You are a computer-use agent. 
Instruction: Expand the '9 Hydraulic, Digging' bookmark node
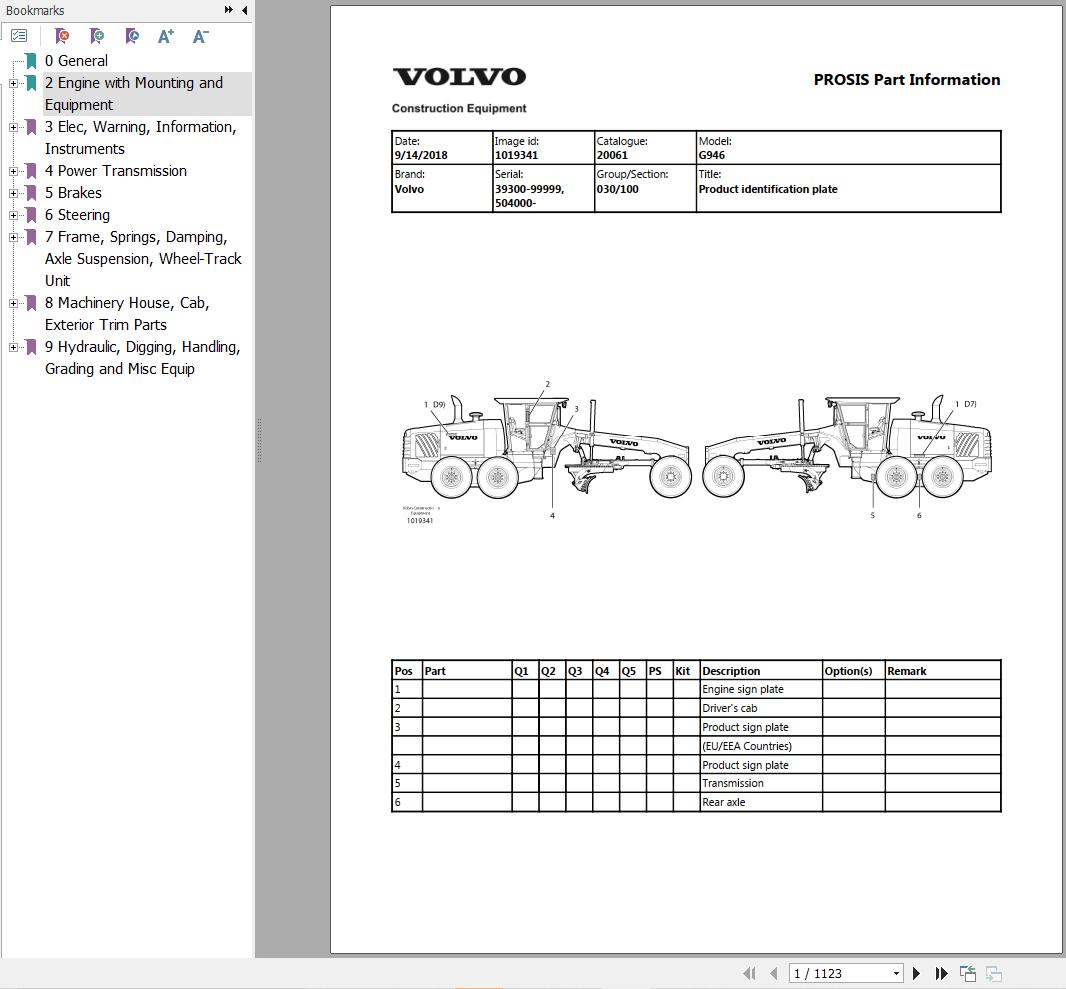pos(13,347)
